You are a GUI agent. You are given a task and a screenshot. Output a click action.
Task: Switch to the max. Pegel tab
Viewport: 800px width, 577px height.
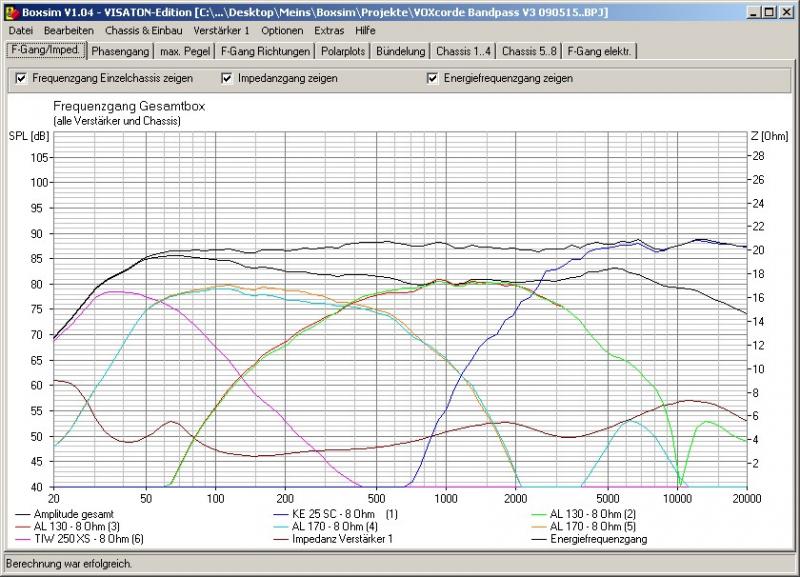[183, 51]
